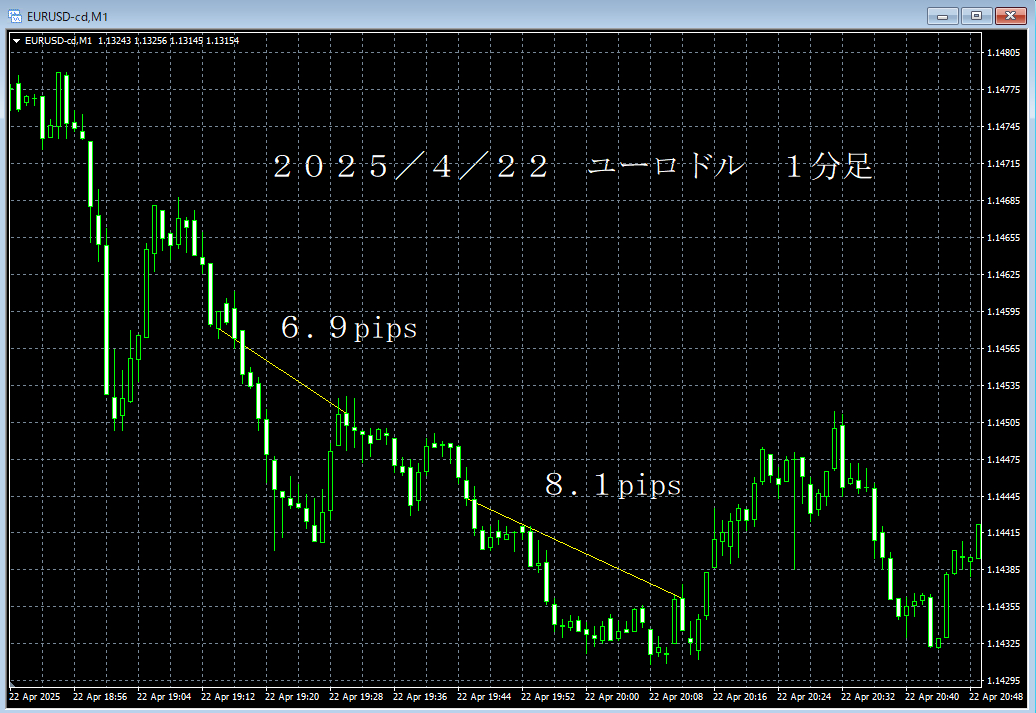Click the 1.14595 price axis label
Image resolution: width=1036 pixels, height=713 pixels.
[x=1003, y=312]
